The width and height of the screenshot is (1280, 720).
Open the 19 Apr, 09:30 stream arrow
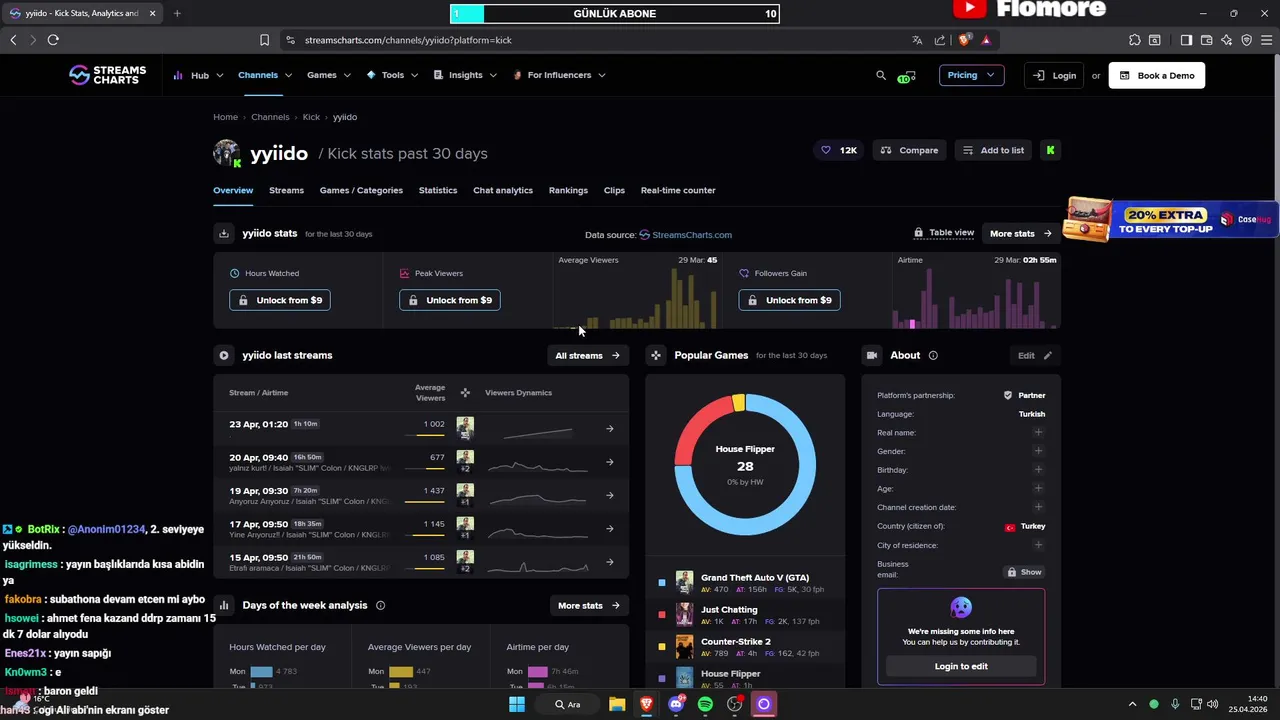[610, 495]
